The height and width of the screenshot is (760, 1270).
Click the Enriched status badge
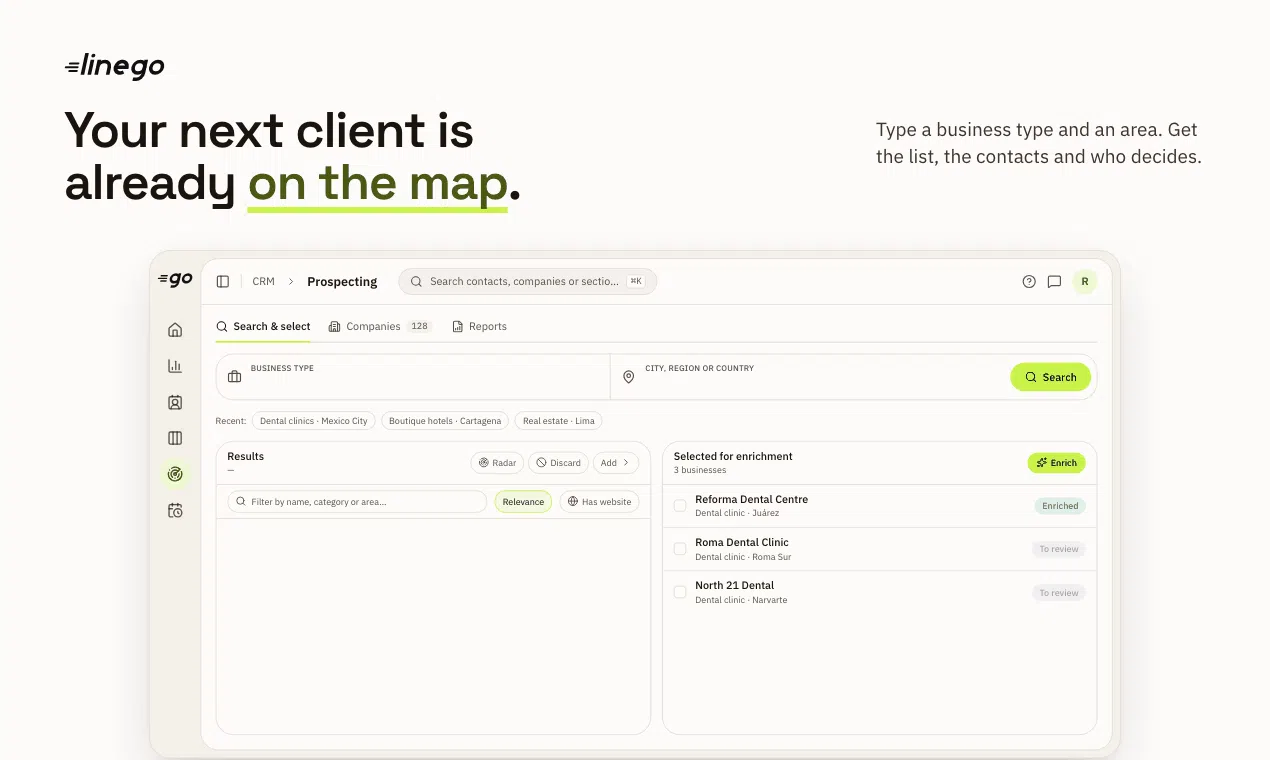[x=1060, y=506]
